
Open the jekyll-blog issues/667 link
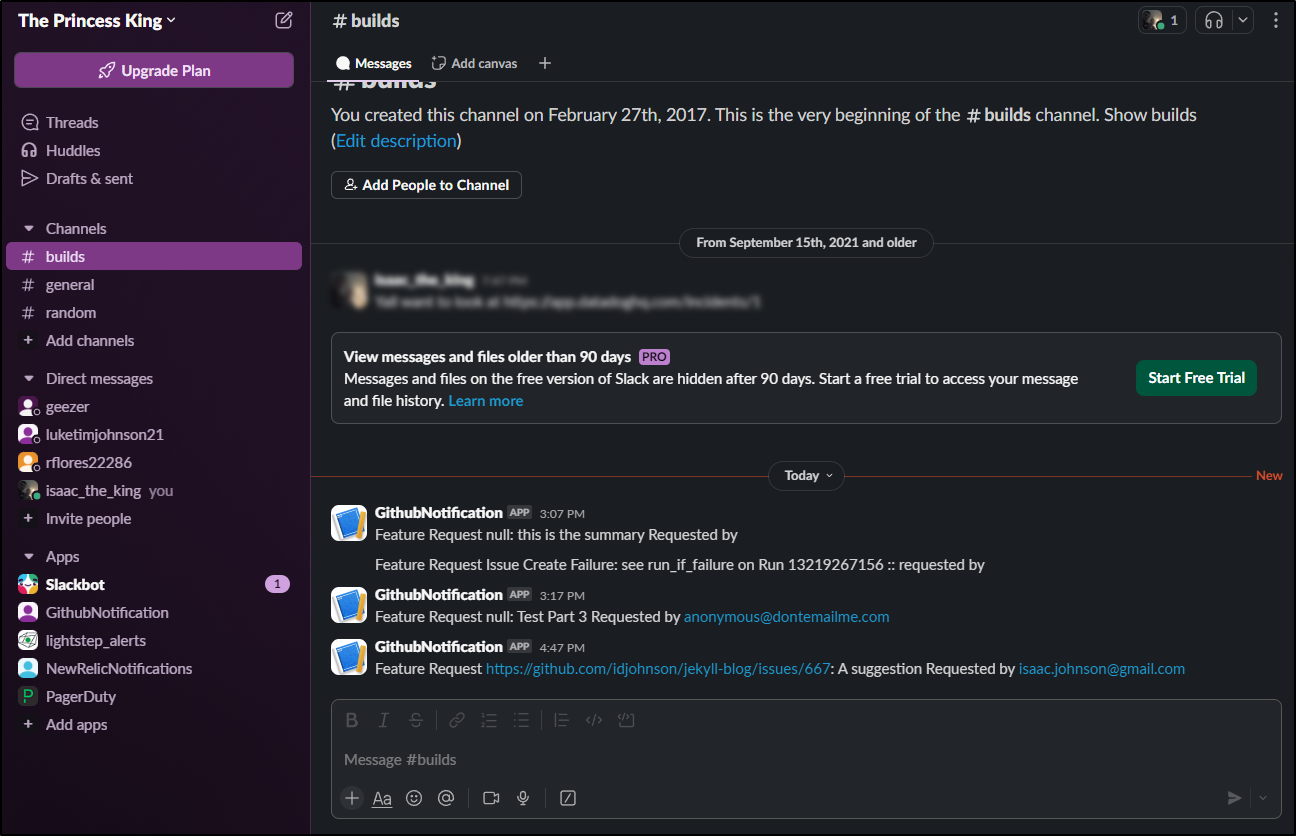tap(658, 669)
